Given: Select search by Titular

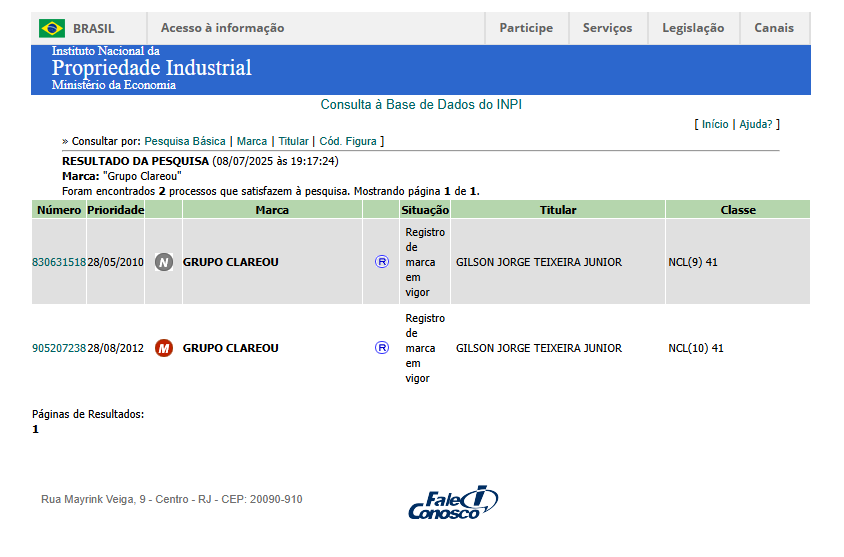Looking at the screenshot, I should pyautogui.click(x=293, y=142).
